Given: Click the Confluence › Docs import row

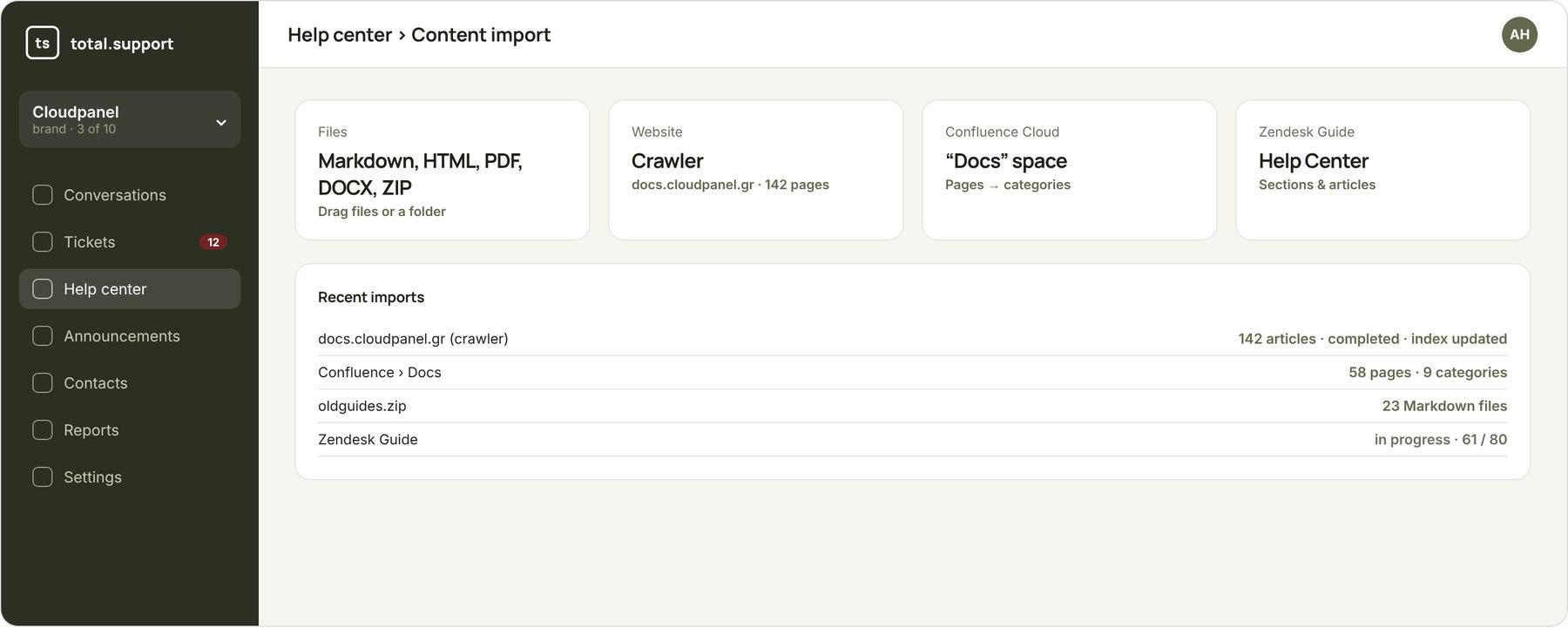Looking at the screenshot, I should tap(912, 373).
